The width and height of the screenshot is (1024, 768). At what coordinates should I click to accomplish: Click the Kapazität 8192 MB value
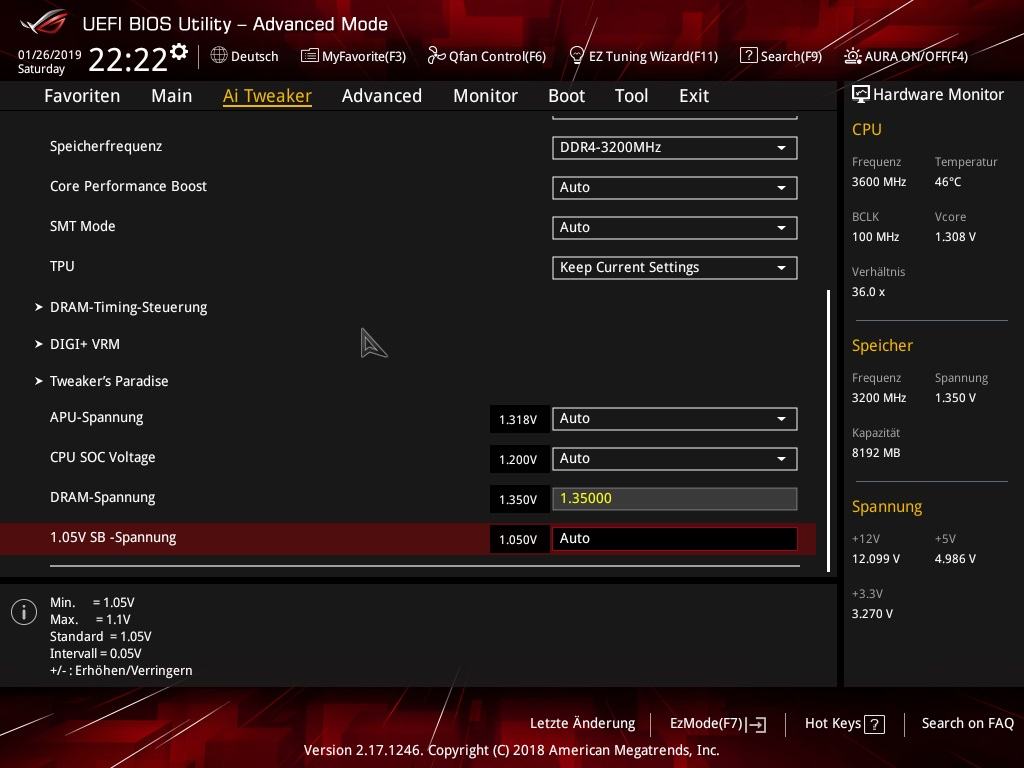point(876,453)
